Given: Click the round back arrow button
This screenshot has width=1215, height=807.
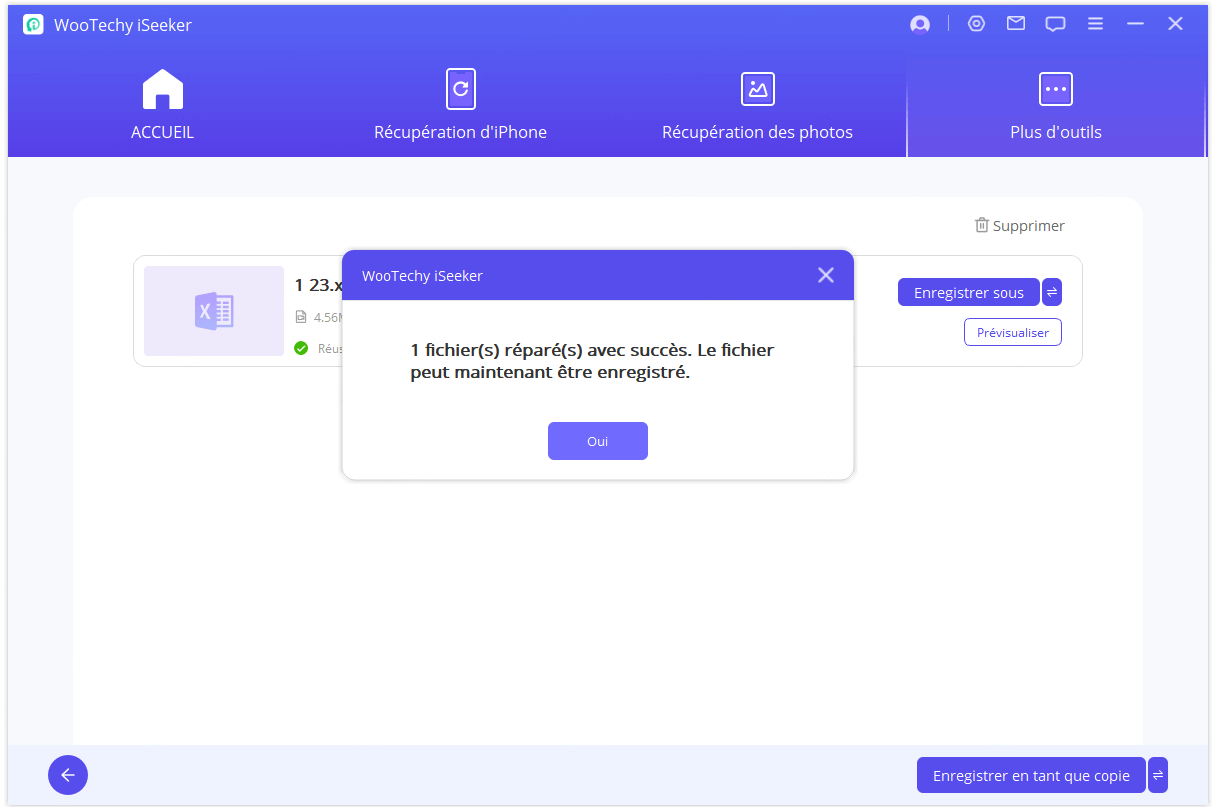Looking at the screenshot, I should point(68,775).
